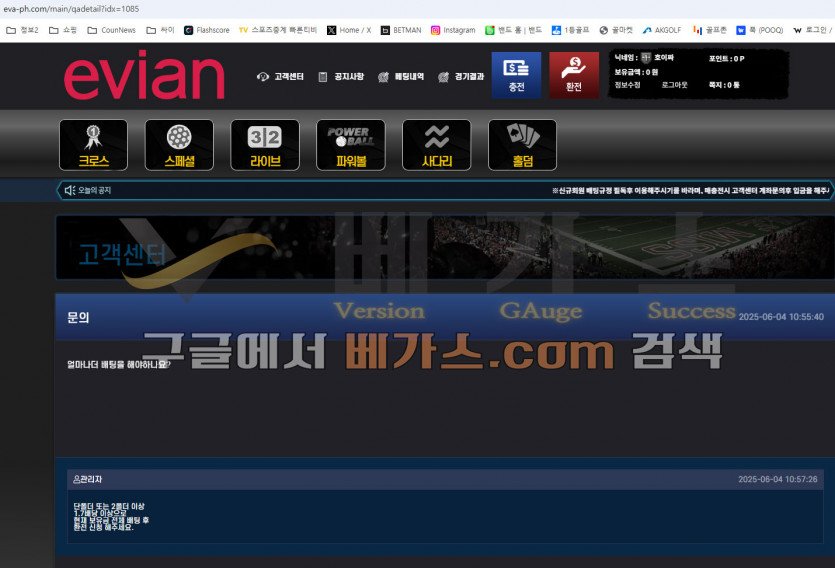The width and height of the screenshot is (835, 568).
Task: Click the reply timestamp 2025-06-04 10:57:26
Action: (777, 479)
